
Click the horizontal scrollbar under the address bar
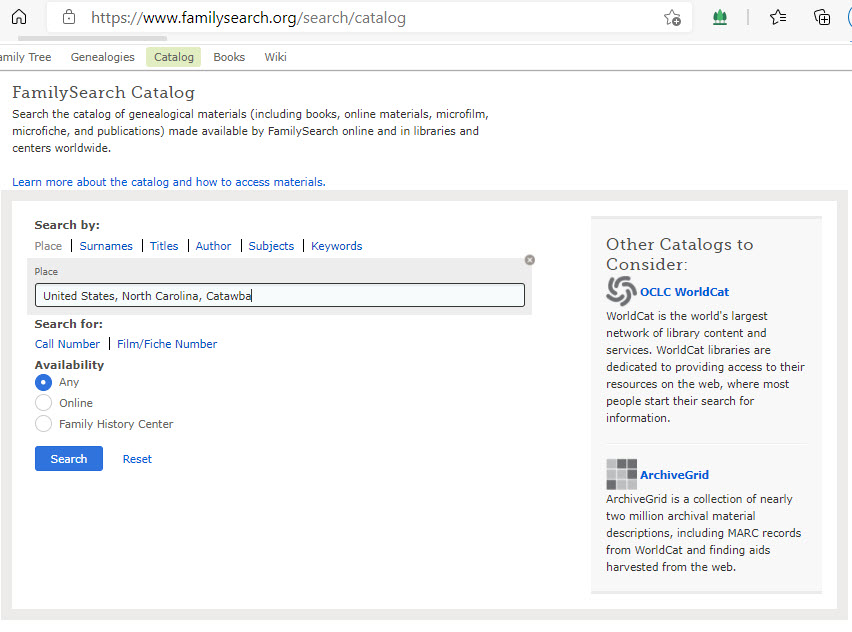tap(92, 39)
